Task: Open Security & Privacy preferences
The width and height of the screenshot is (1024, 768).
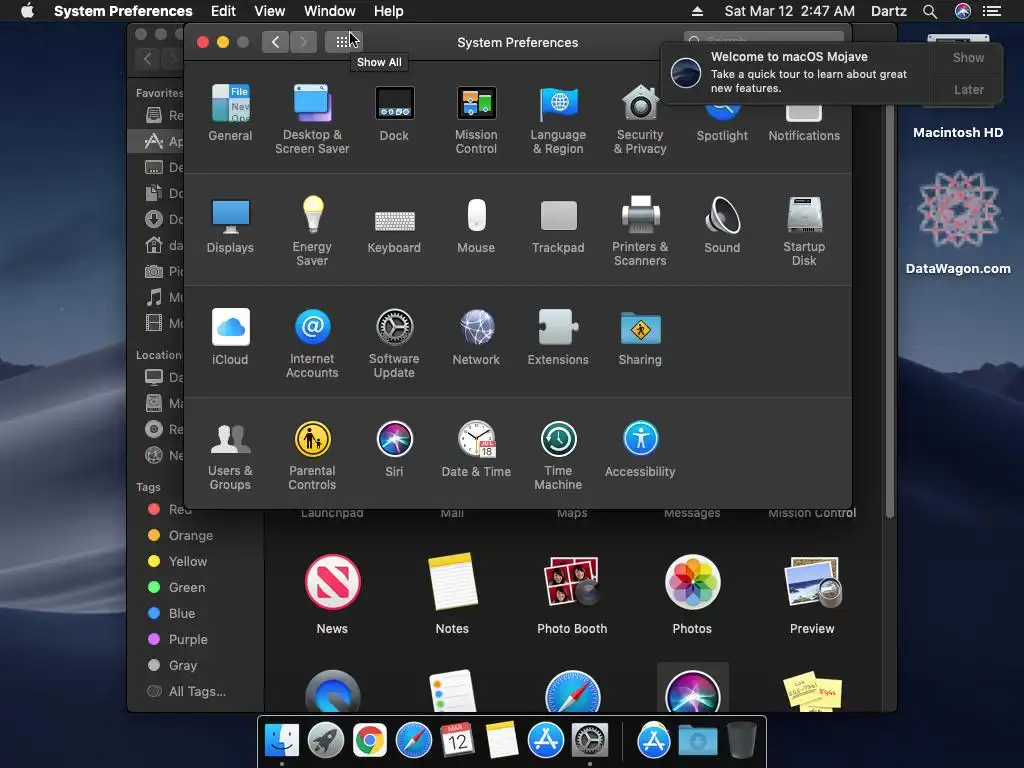Action: pyautogui.click(x=640, y=119)
